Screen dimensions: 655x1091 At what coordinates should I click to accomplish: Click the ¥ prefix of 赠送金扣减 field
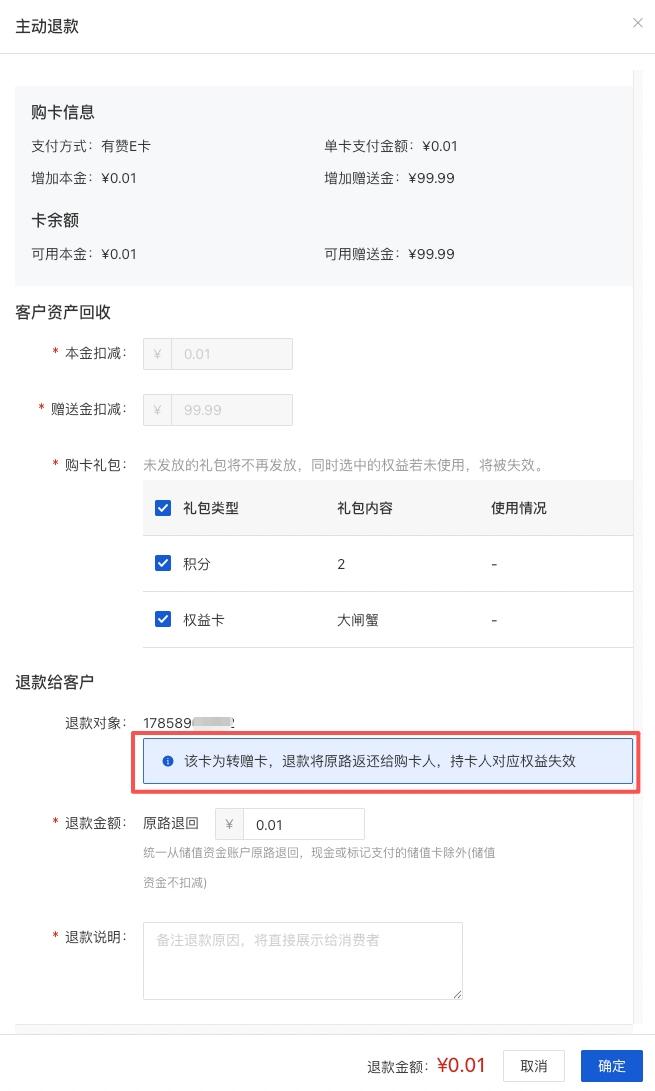pos(158,410)
